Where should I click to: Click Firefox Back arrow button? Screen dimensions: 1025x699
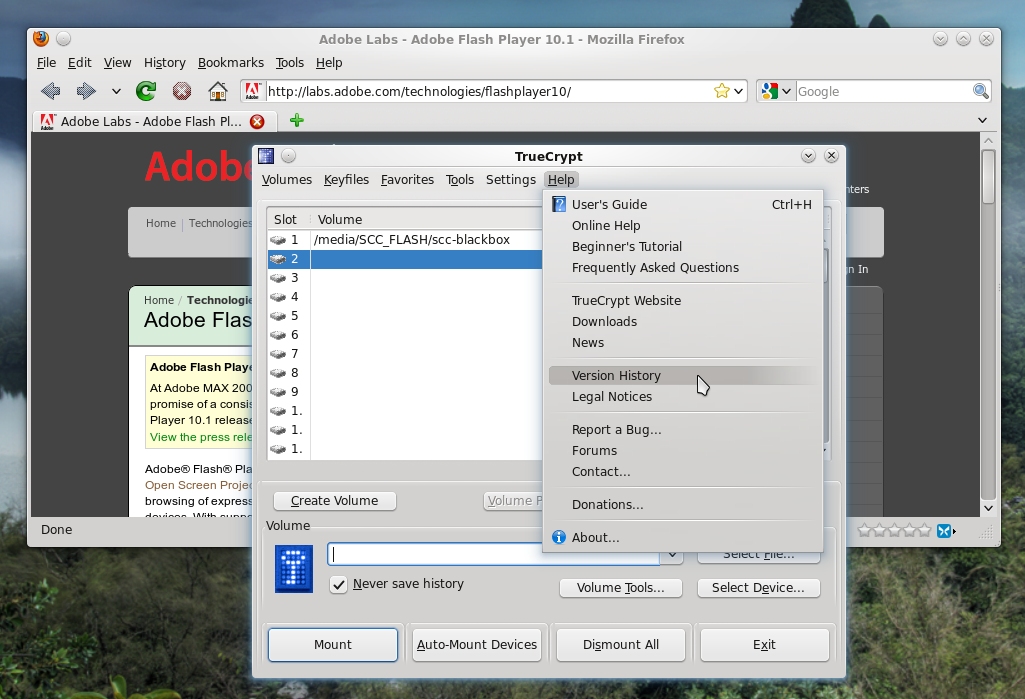coord(51,91)
